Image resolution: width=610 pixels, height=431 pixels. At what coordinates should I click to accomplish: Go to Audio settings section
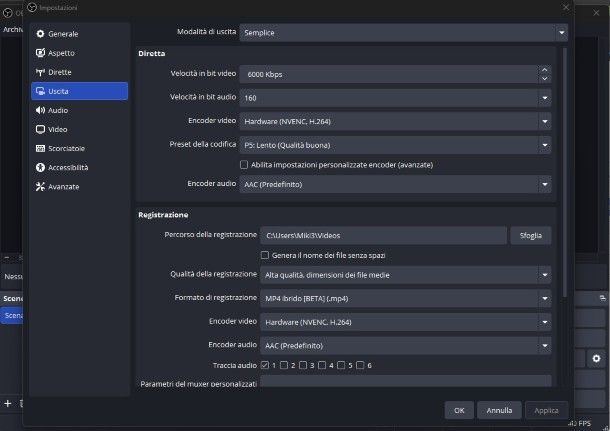pos(58,110)
